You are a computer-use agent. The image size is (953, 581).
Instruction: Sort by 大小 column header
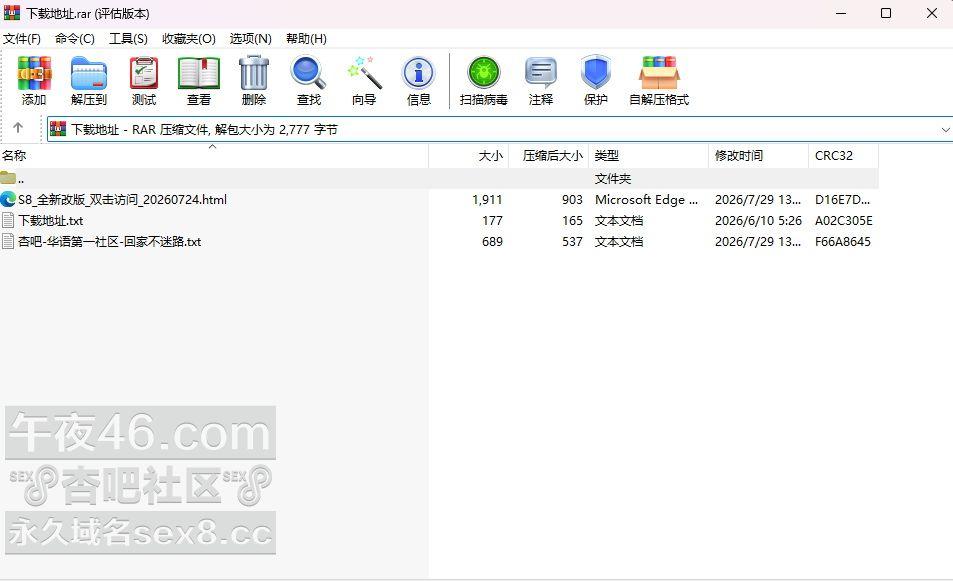[x=469, y=156]
